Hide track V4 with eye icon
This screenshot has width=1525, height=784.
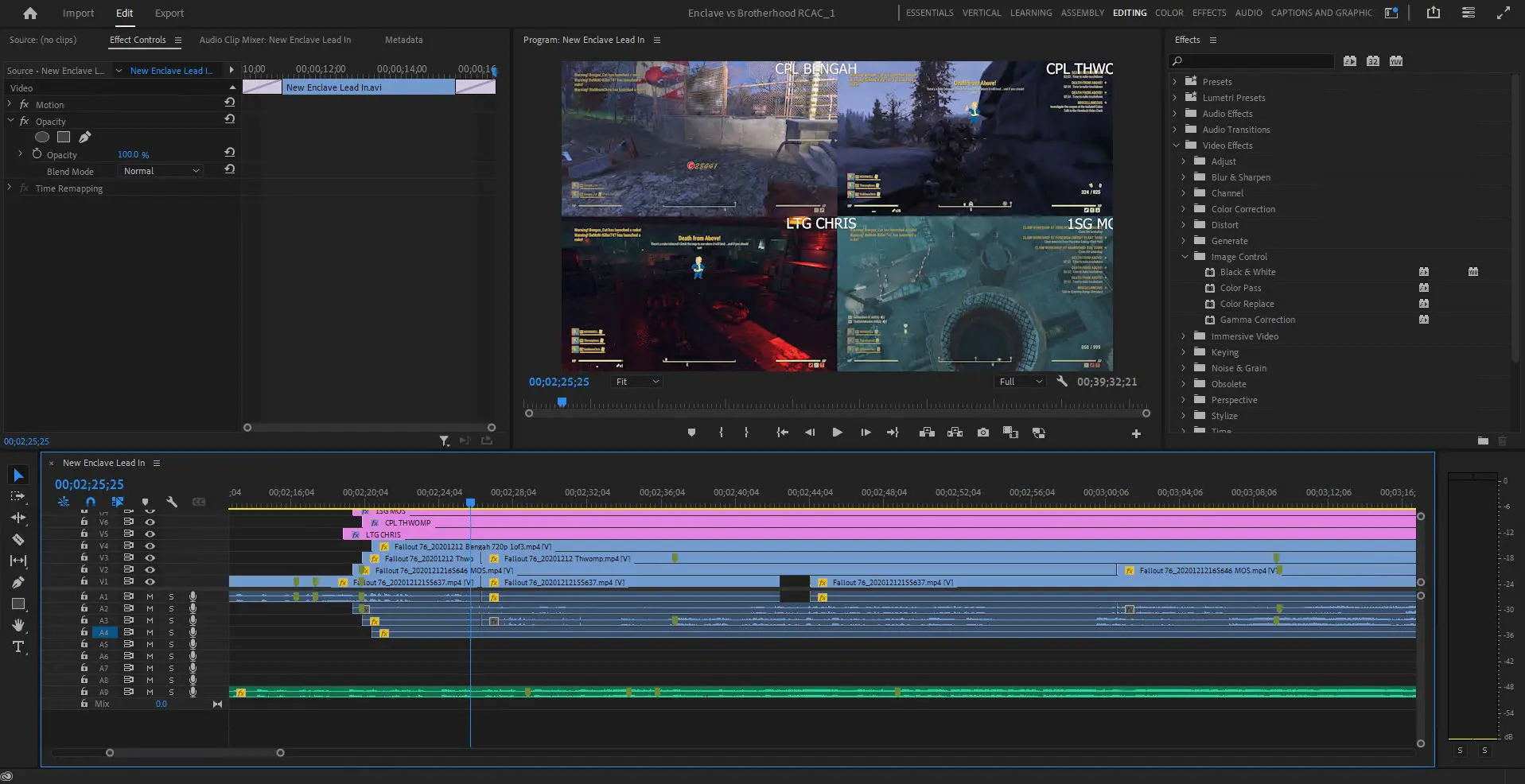150,546
